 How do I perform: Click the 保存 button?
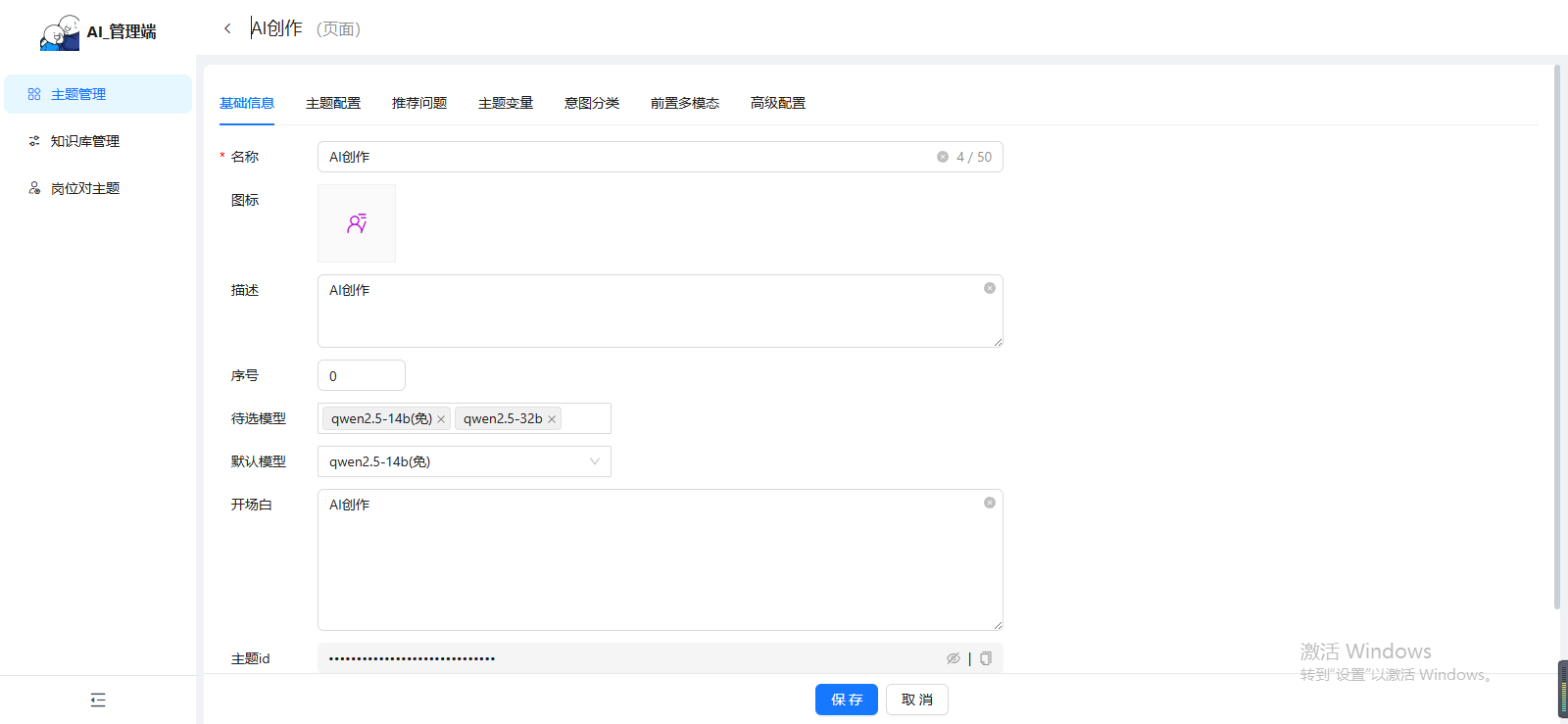pos(847,700)
